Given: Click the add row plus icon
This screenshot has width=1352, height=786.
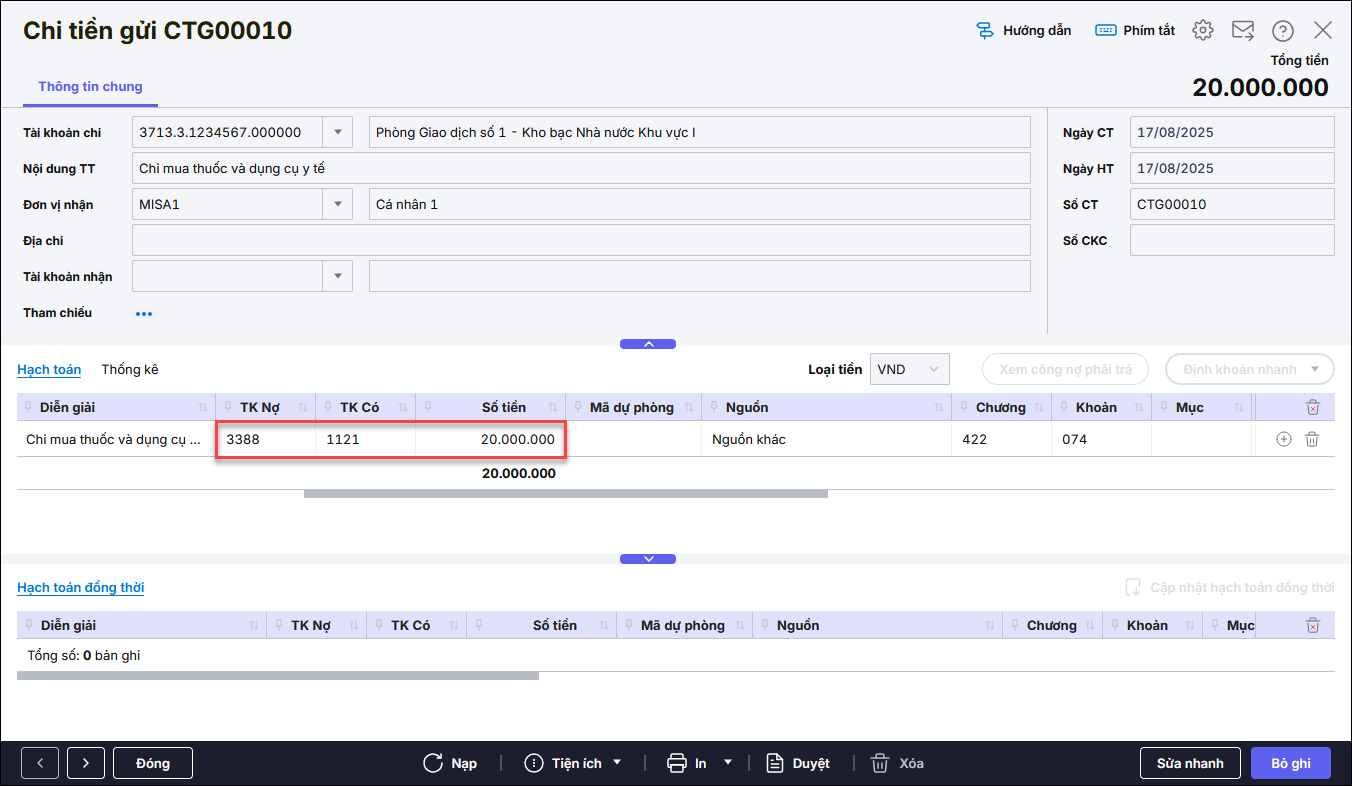Looking at the screenshot, I should [1284, 439].
